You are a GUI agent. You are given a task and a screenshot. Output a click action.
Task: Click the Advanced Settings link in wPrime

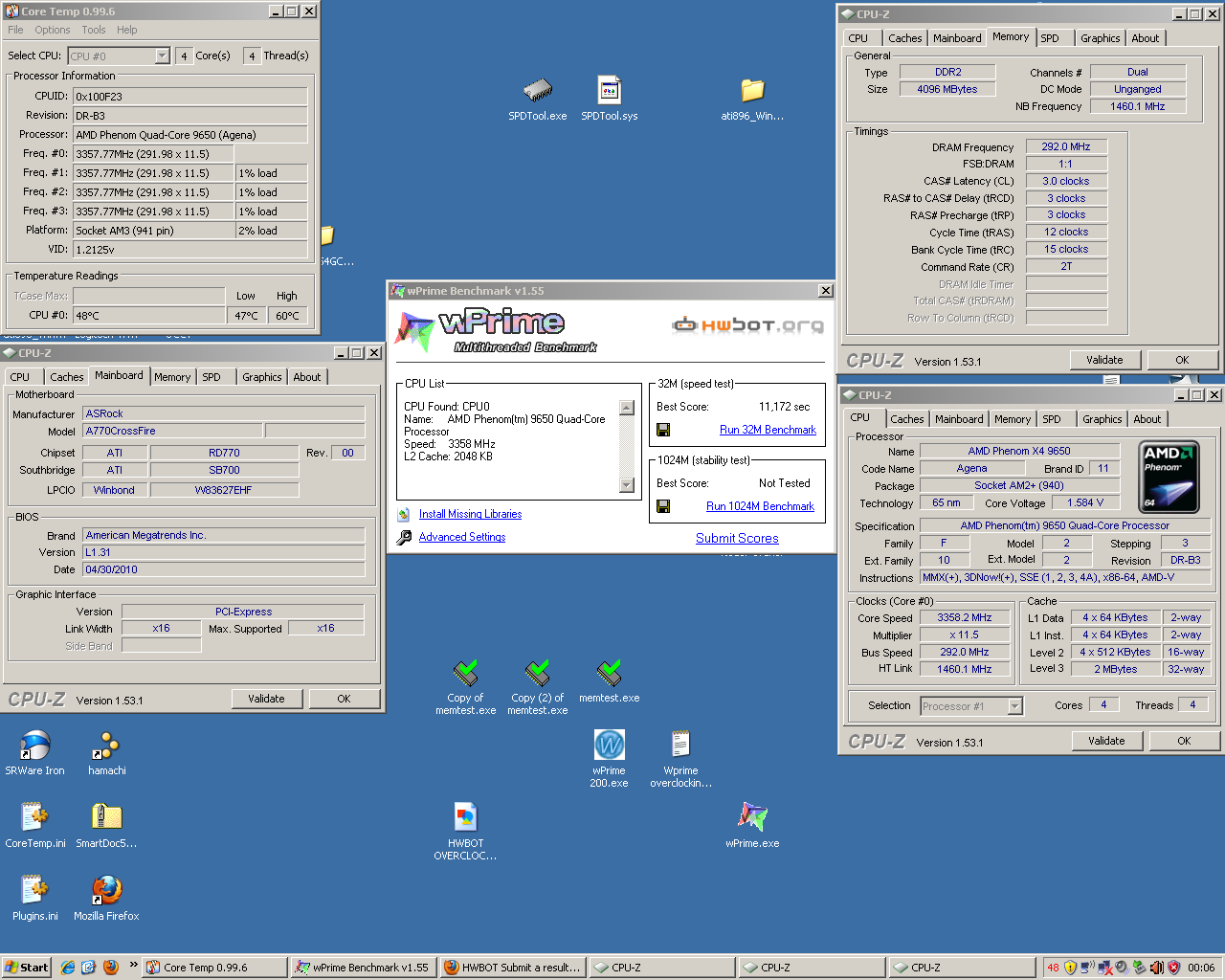tap(462, 537)
